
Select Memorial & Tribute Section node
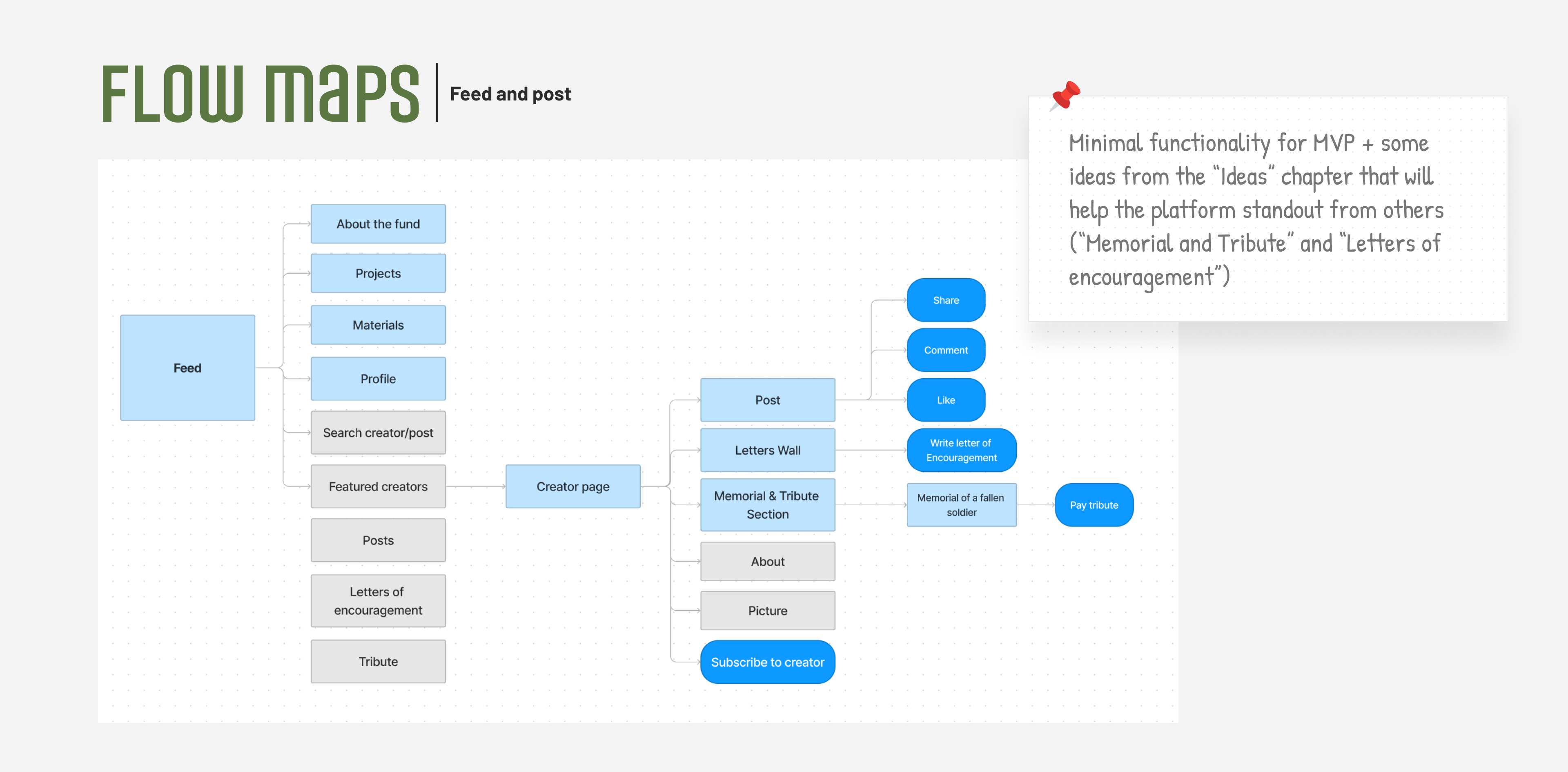(x=768, y=505)
